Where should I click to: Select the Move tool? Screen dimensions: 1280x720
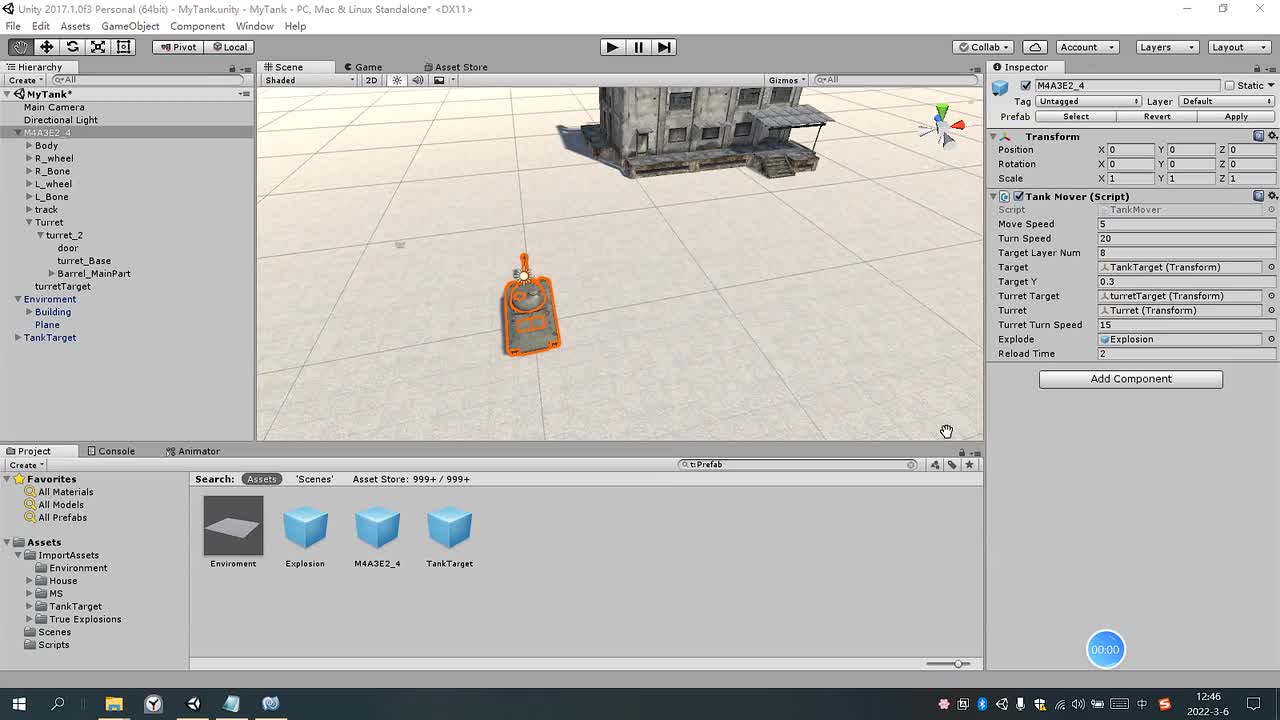(46, 47)
